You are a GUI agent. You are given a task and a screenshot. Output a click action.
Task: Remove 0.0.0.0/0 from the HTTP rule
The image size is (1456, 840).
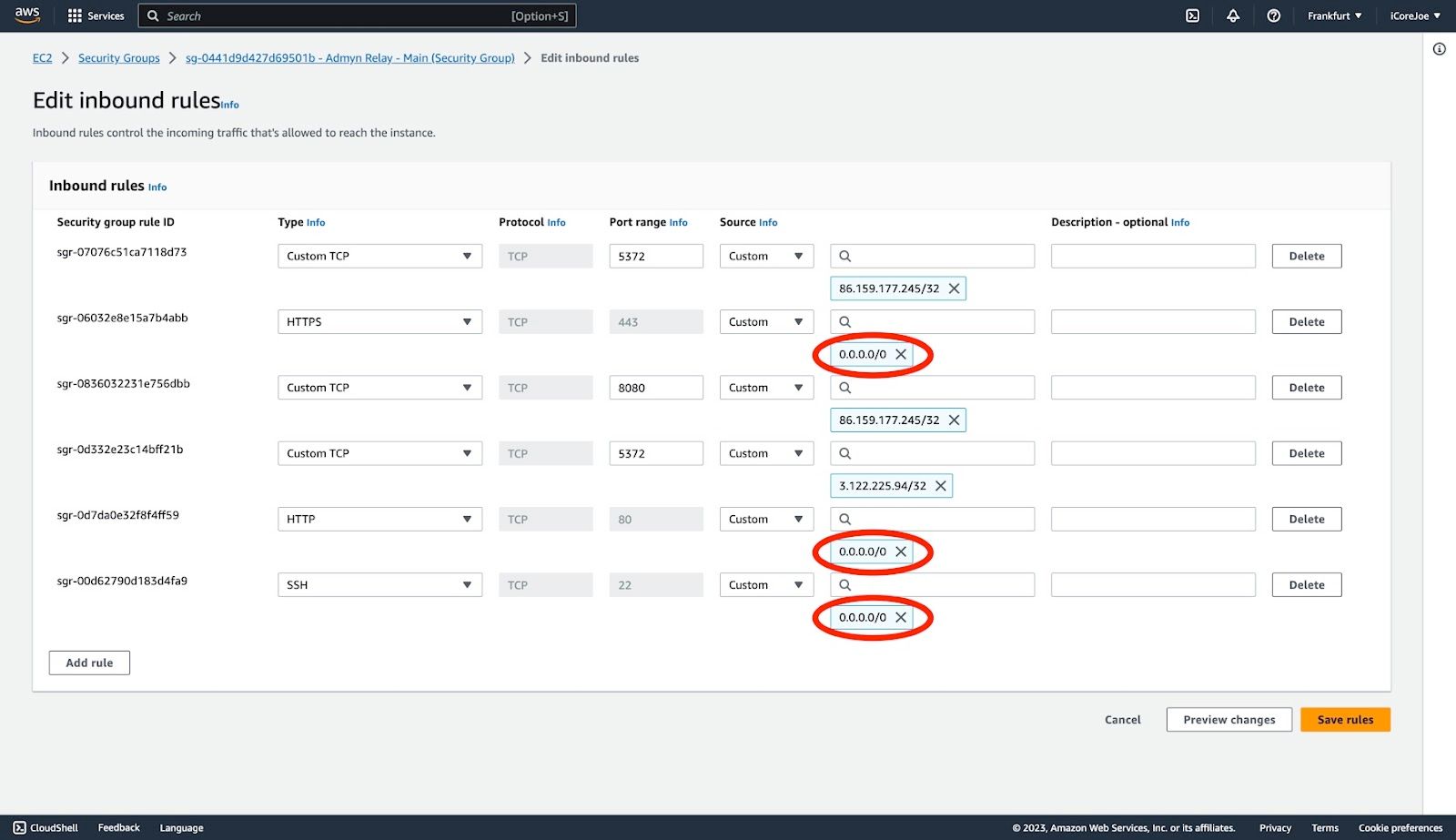pos(901,552)
